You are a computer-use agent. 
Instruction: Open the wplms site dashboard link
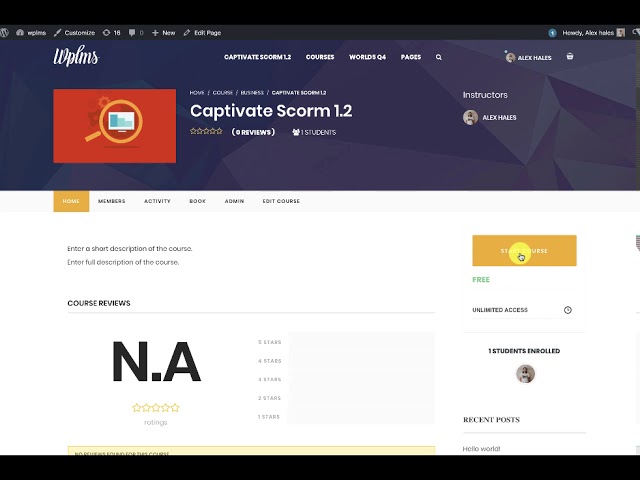pyautogui.click(x=31, y=33)
